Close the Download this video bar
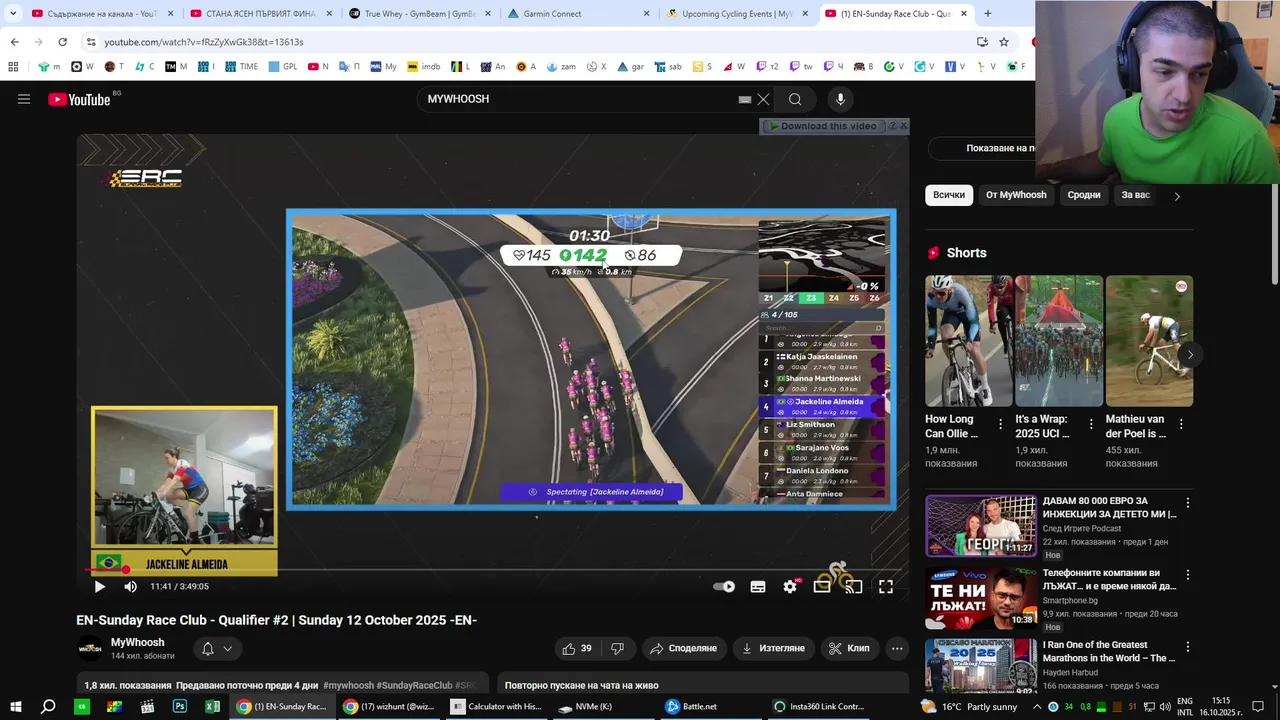The width and height of the screenshot is (1280, 720). [x=904, y=126]
